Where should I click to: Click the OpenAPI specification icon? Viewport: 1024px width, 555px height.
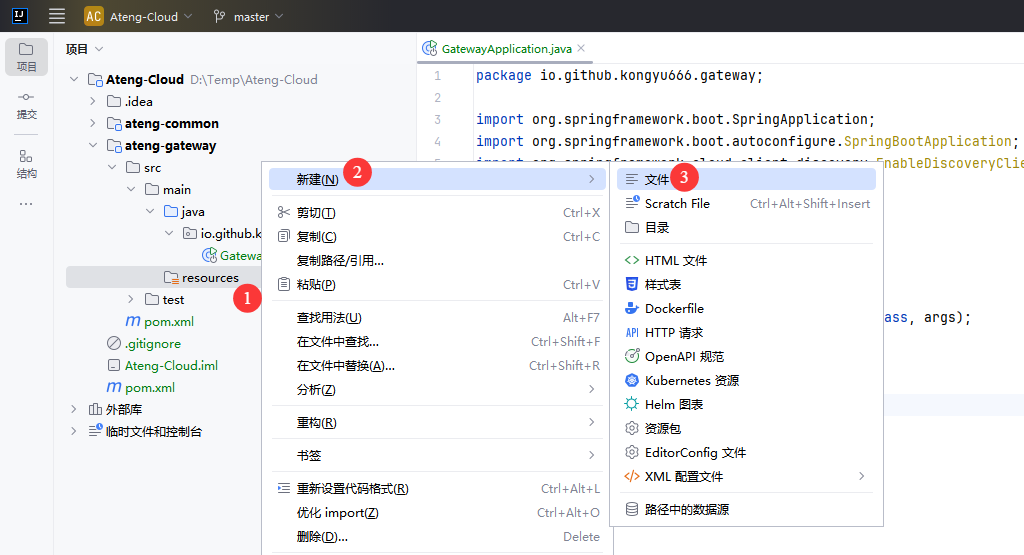pos(631,356)
